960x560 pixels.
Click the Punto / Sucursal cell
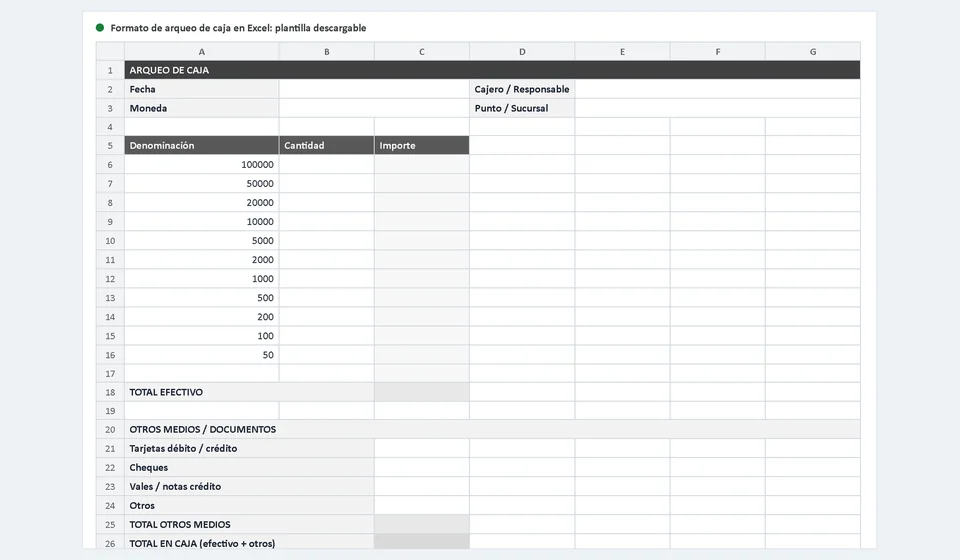coord(522,108)
